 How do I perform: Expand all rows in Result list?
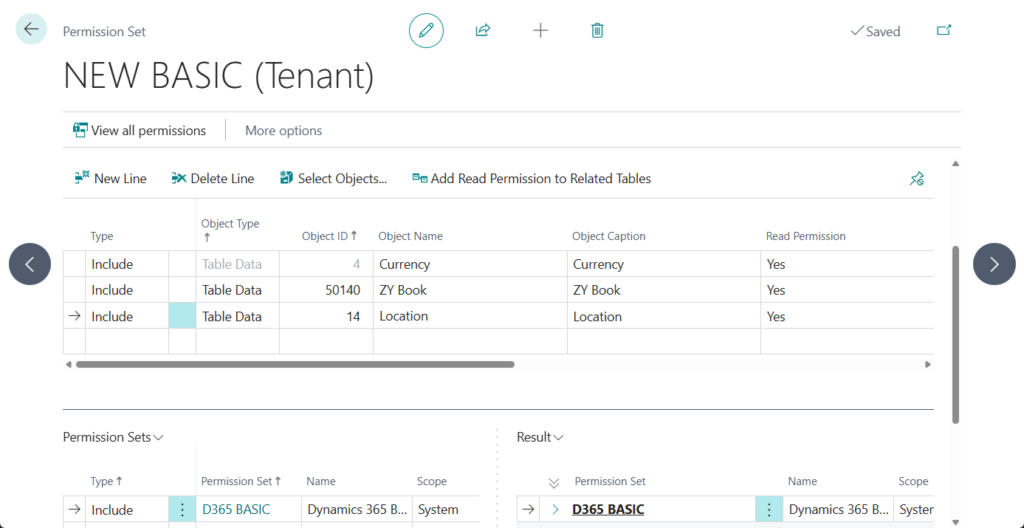[x=554, y=482]
